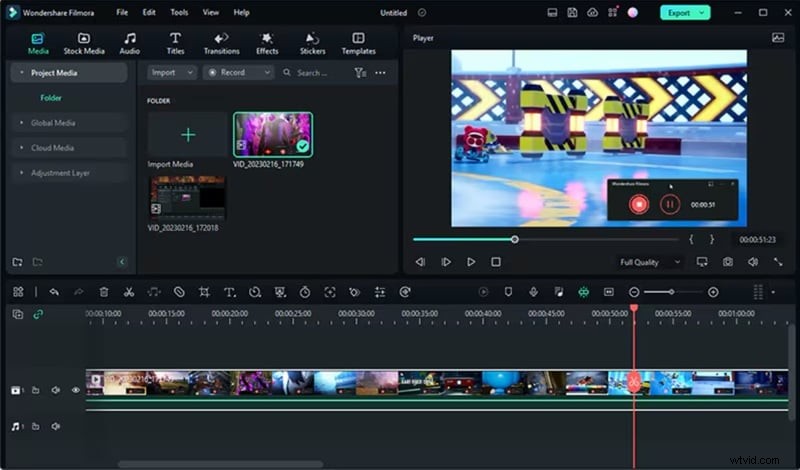The width and height of the screenshot is (800, 470).
Task: Open the Full Quality dropdown
Action: pyautogui.click(x=648, y=262)
